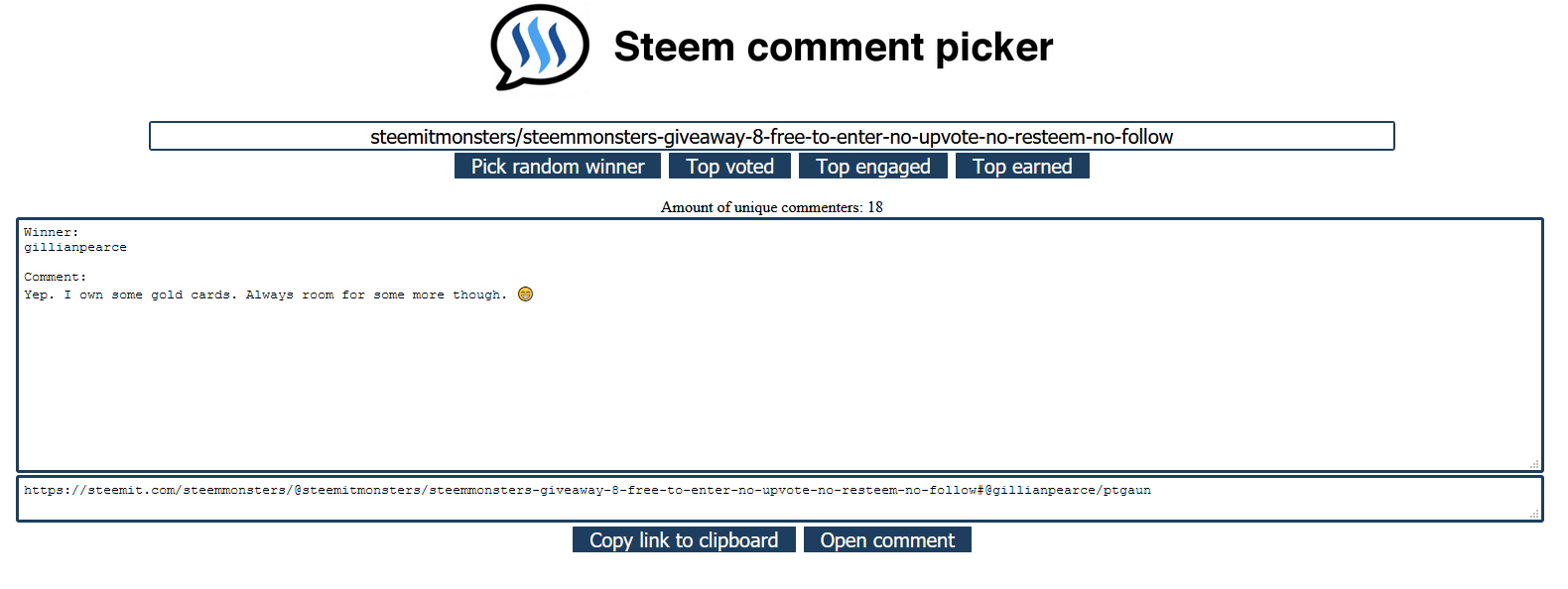The height and width of the screenshot is (589, 1568).
Task: Hit the "Top earned" button
Action: [1021, 167]
